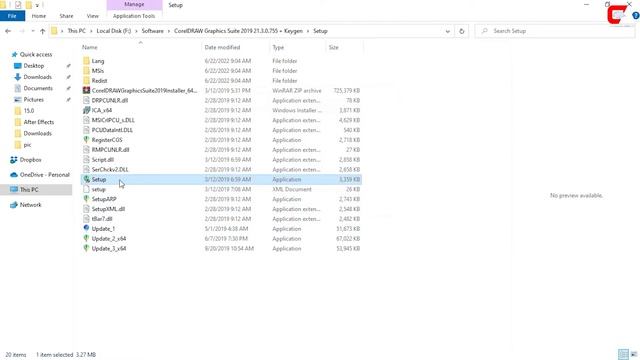Select Network in navigation pane
640x360 pixels.
30,205
